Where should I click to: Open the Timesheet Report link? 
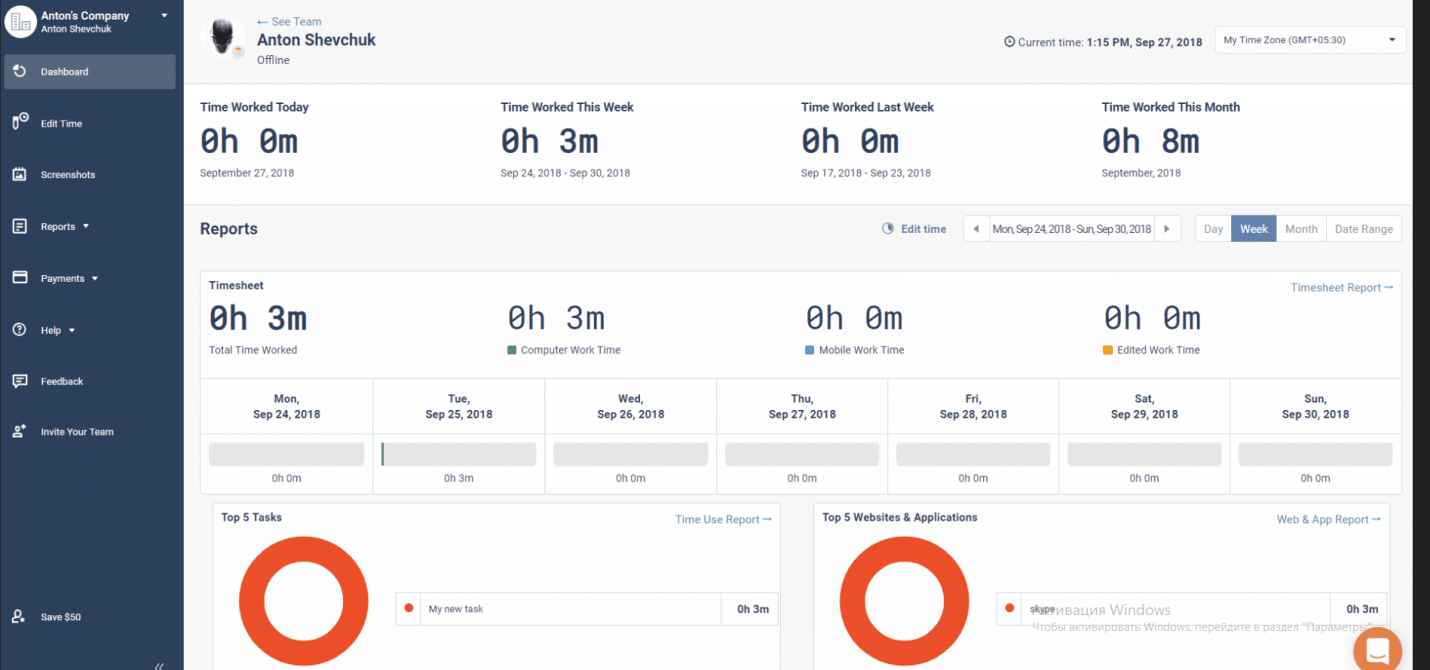pos(1342,288)
